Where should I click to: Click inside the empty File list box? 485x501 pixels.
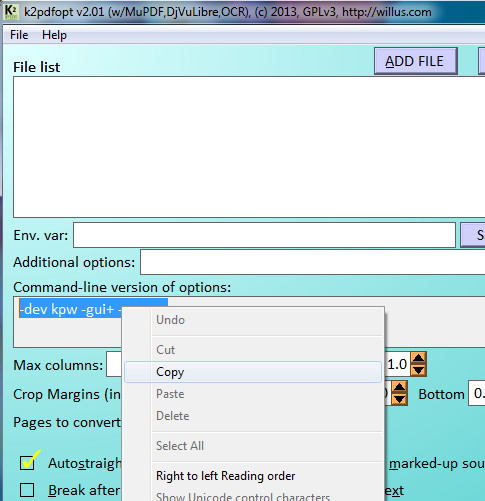click(249, 147)
